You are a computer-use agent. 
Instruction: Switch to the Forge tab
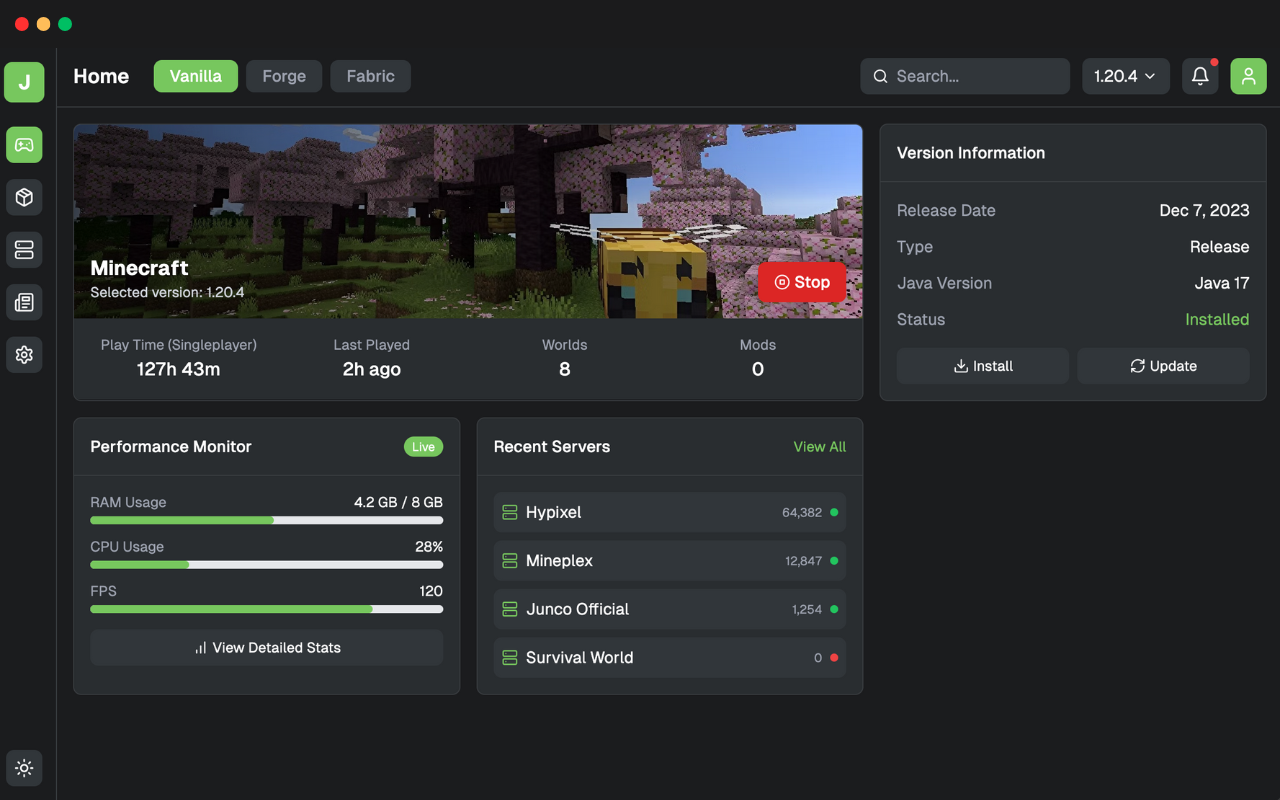coord(284,76)
